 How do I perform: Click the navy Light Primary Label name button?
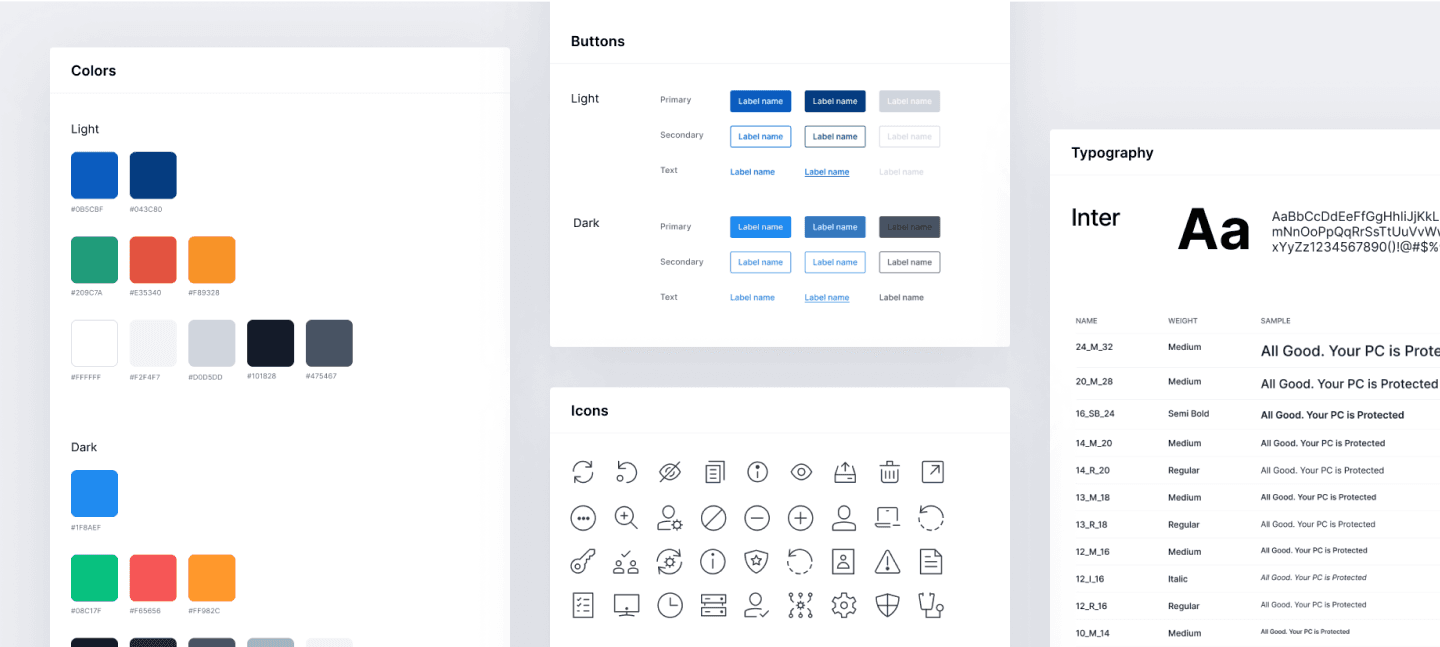pyautogui.click(x=835, y=101)
